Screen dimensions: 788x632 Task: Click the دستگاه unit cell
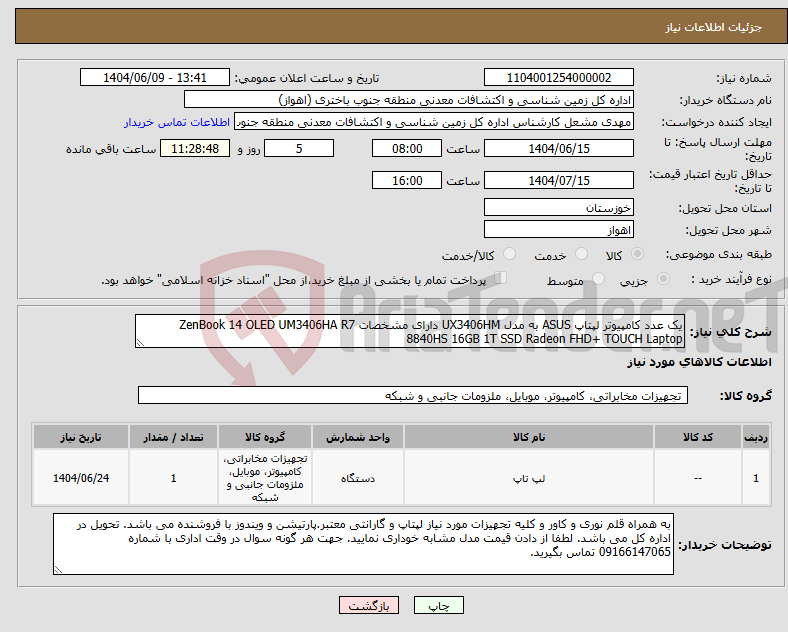[x=358, y=478]
